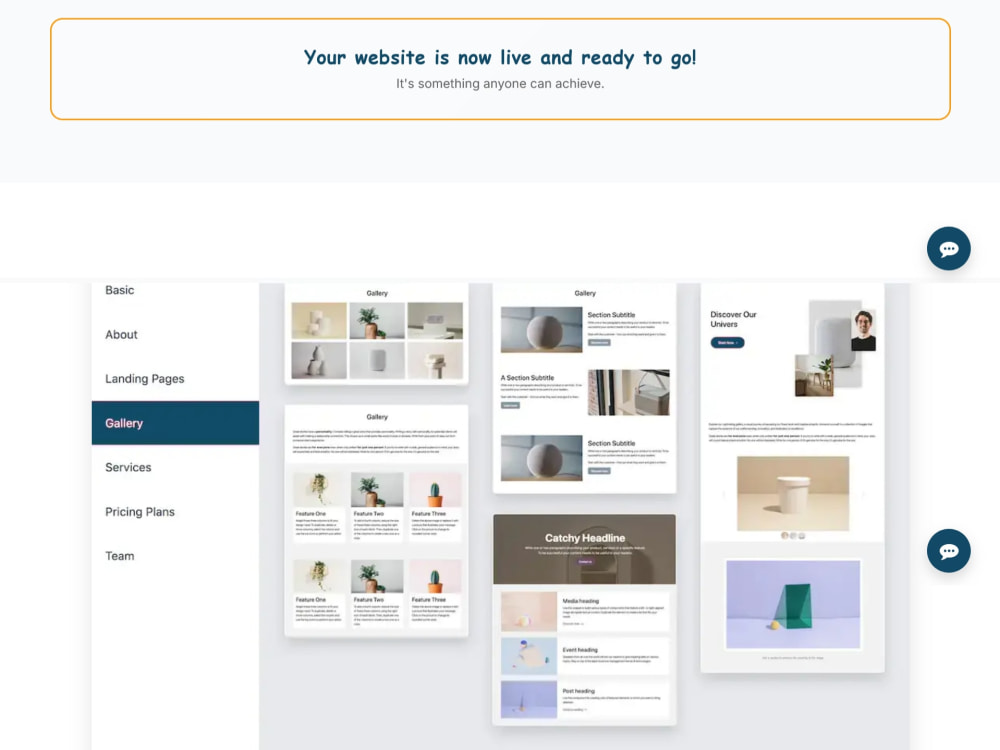The height and width of the screenshot is (750, 1000).
Task: Open the upper chat bubble icon
Action: pos(948,249)
